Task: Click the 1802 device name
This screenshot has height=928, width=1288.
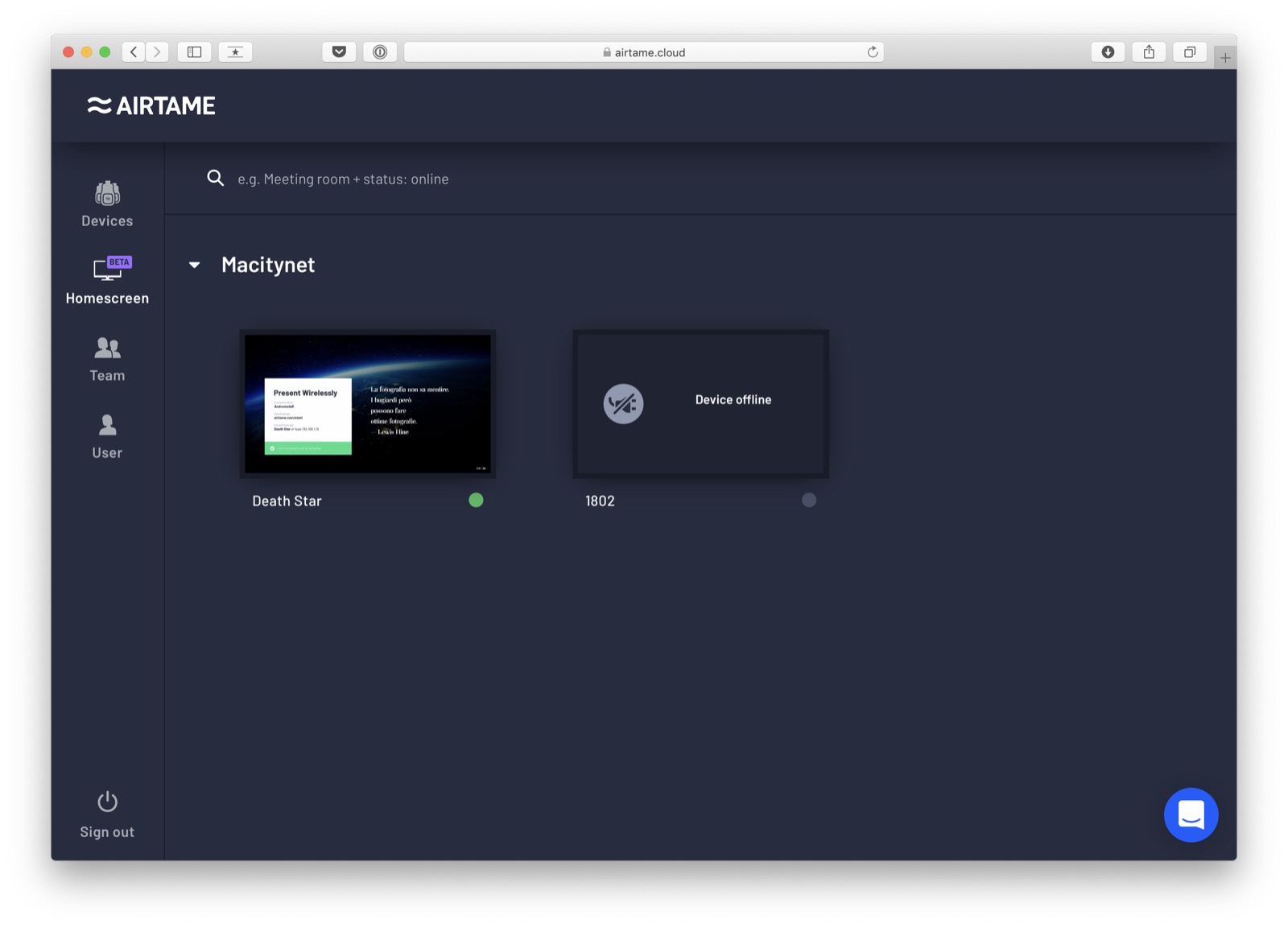Action: pyautogui.click(x=600, y=501)
